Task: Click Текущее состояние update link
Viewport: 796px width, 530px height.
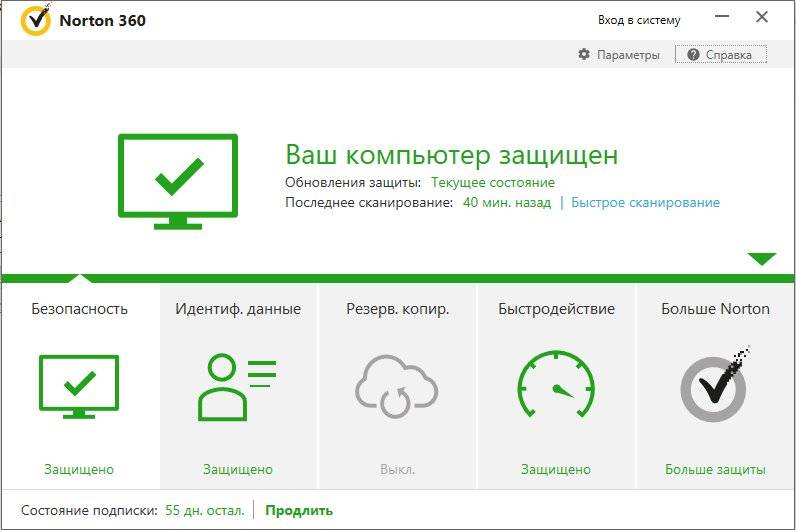Action: [x=493, y=182]
